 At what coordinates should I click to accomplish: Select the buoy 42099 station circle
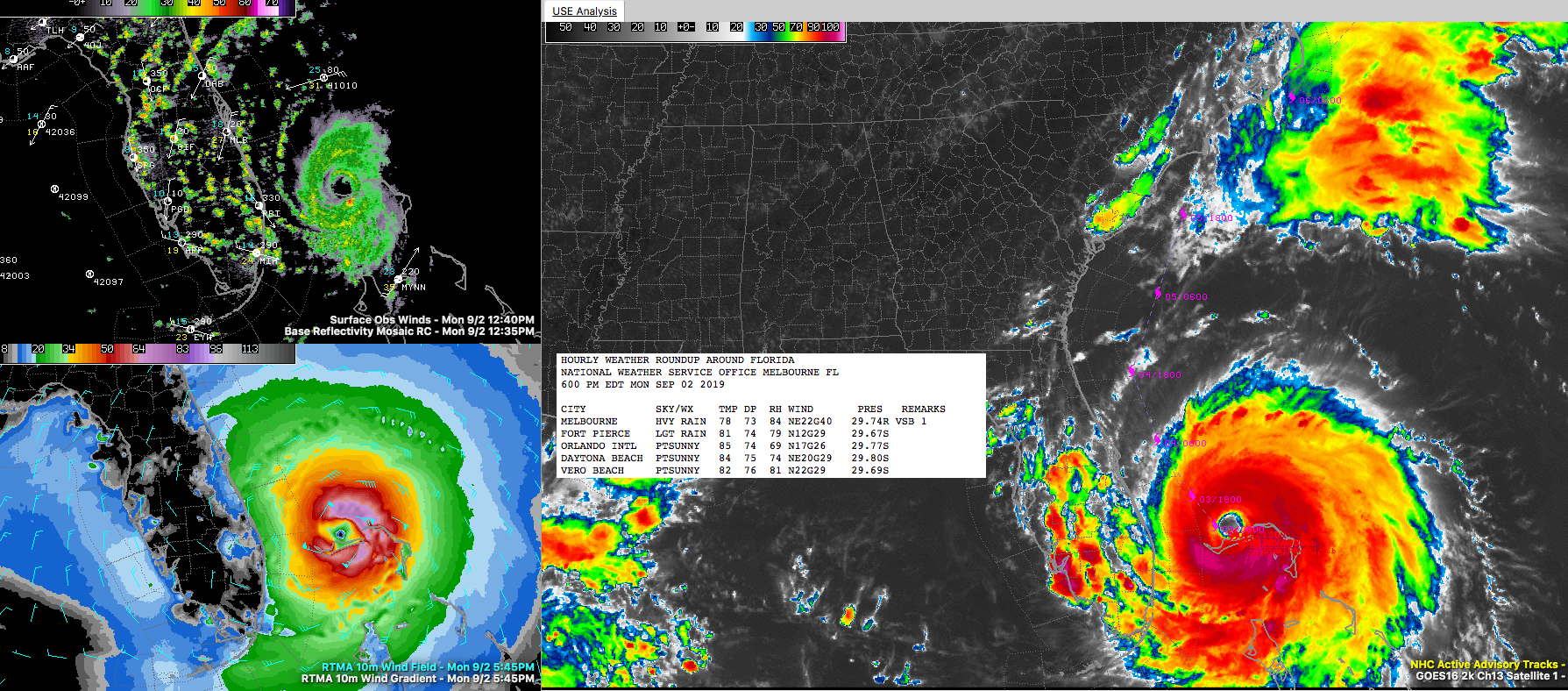click(54, 189)
